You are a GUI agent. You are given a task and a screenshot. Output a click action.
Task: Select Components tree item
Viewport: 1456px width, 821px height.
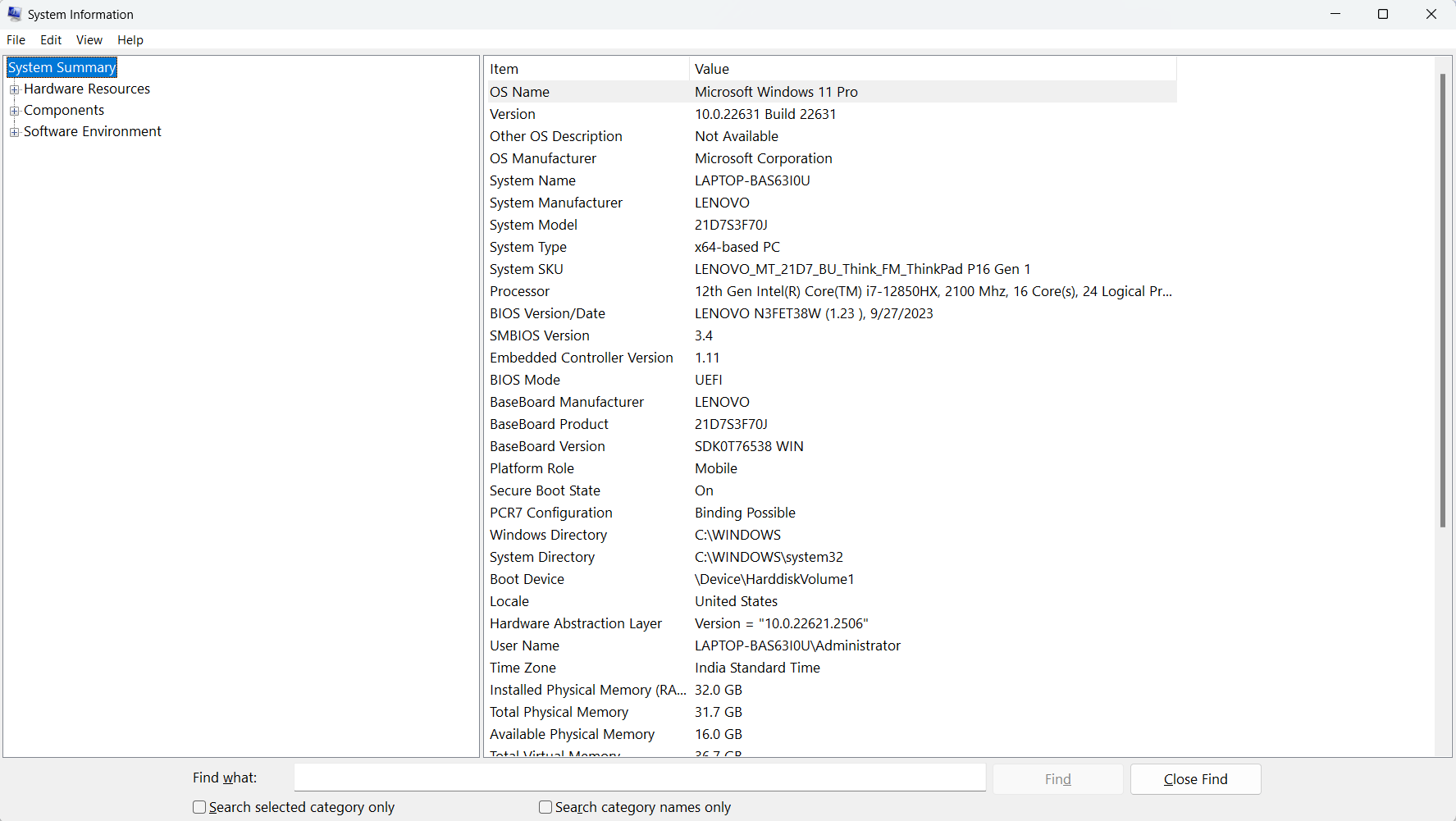tap(64, 110)
